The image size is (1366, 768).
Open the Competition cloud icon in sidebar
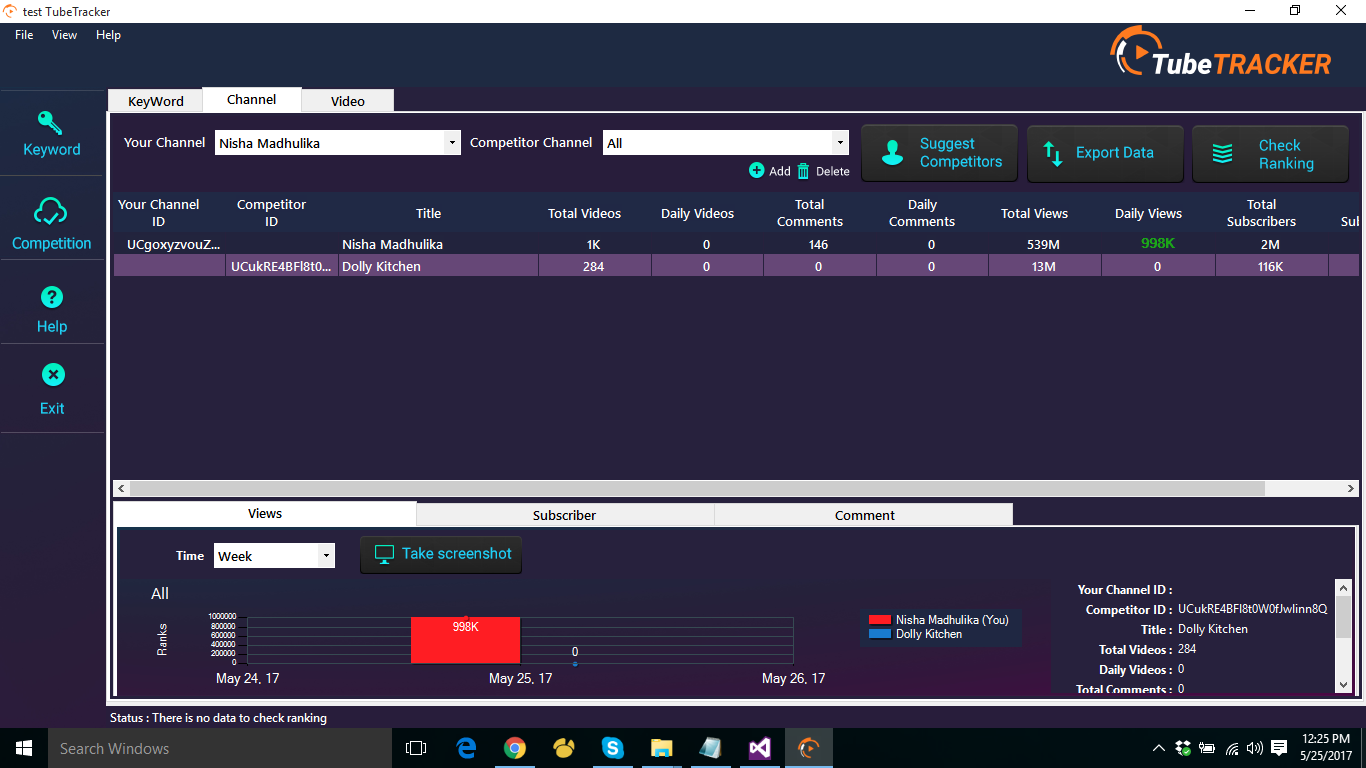click(51, 211)
